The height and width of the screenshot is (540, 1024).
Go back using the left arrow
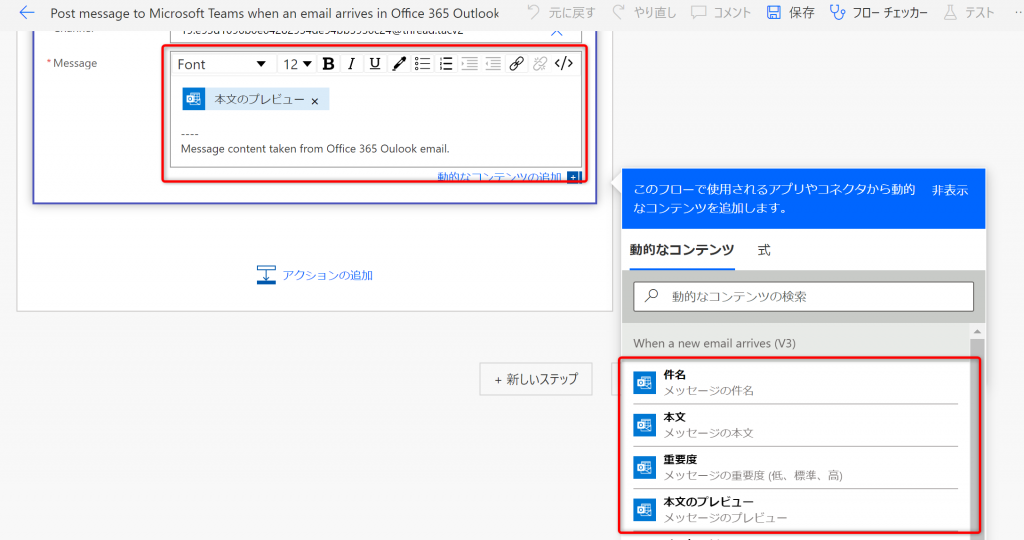(27, 12)
